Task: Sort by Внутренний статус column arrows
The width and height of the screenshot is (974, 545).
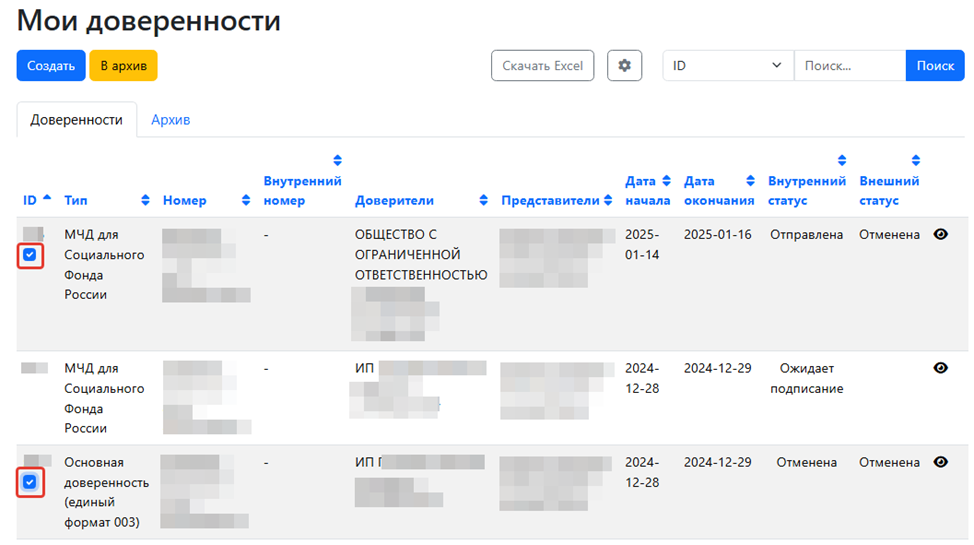Action: coord(842,160)
